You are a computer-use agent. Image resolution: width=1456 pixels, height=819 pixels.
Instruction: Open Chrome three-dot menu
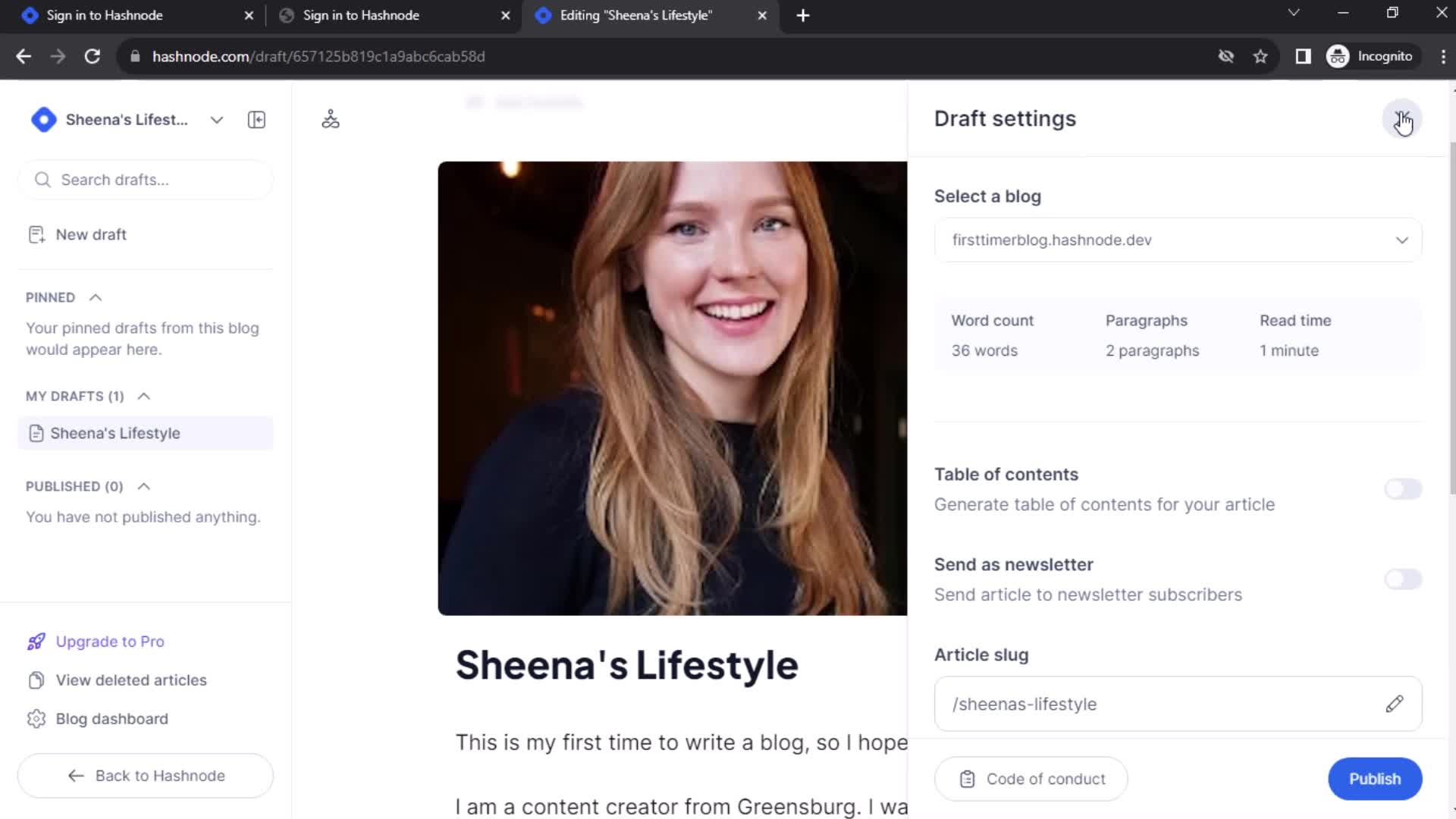coord(1443,56)
